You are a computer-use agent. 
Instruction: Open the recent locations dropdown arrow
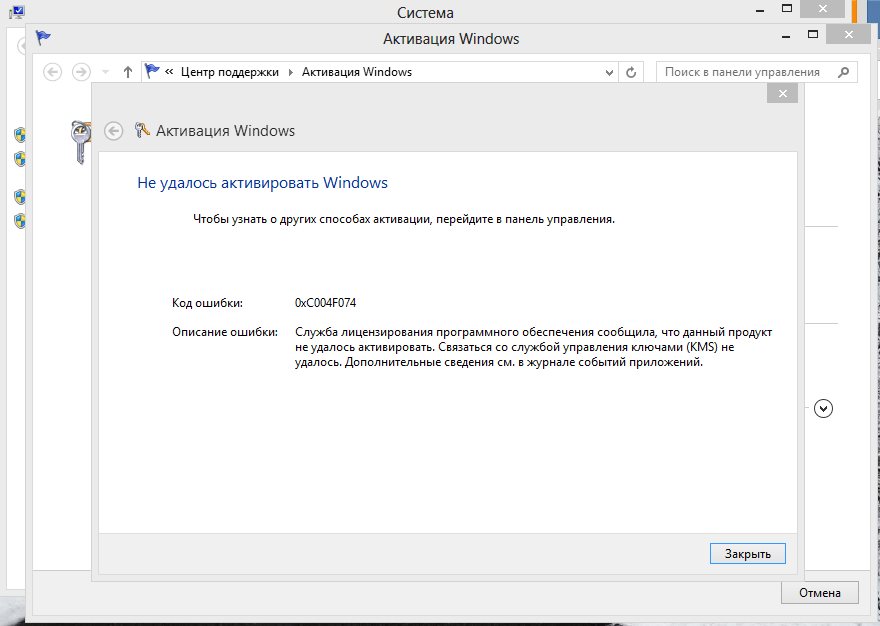(x=106, y=72)
